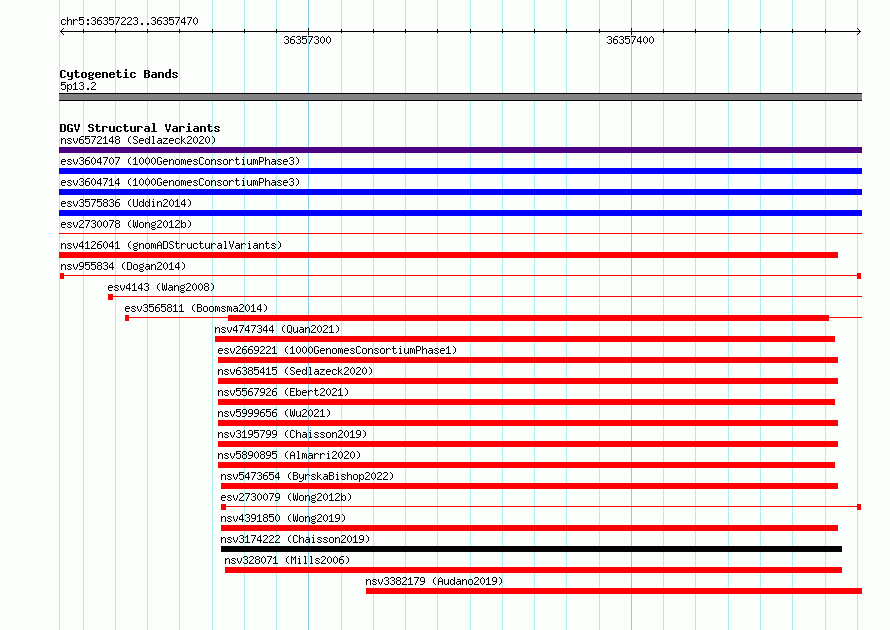Click the red nsv5473654 variant bar

530,486
